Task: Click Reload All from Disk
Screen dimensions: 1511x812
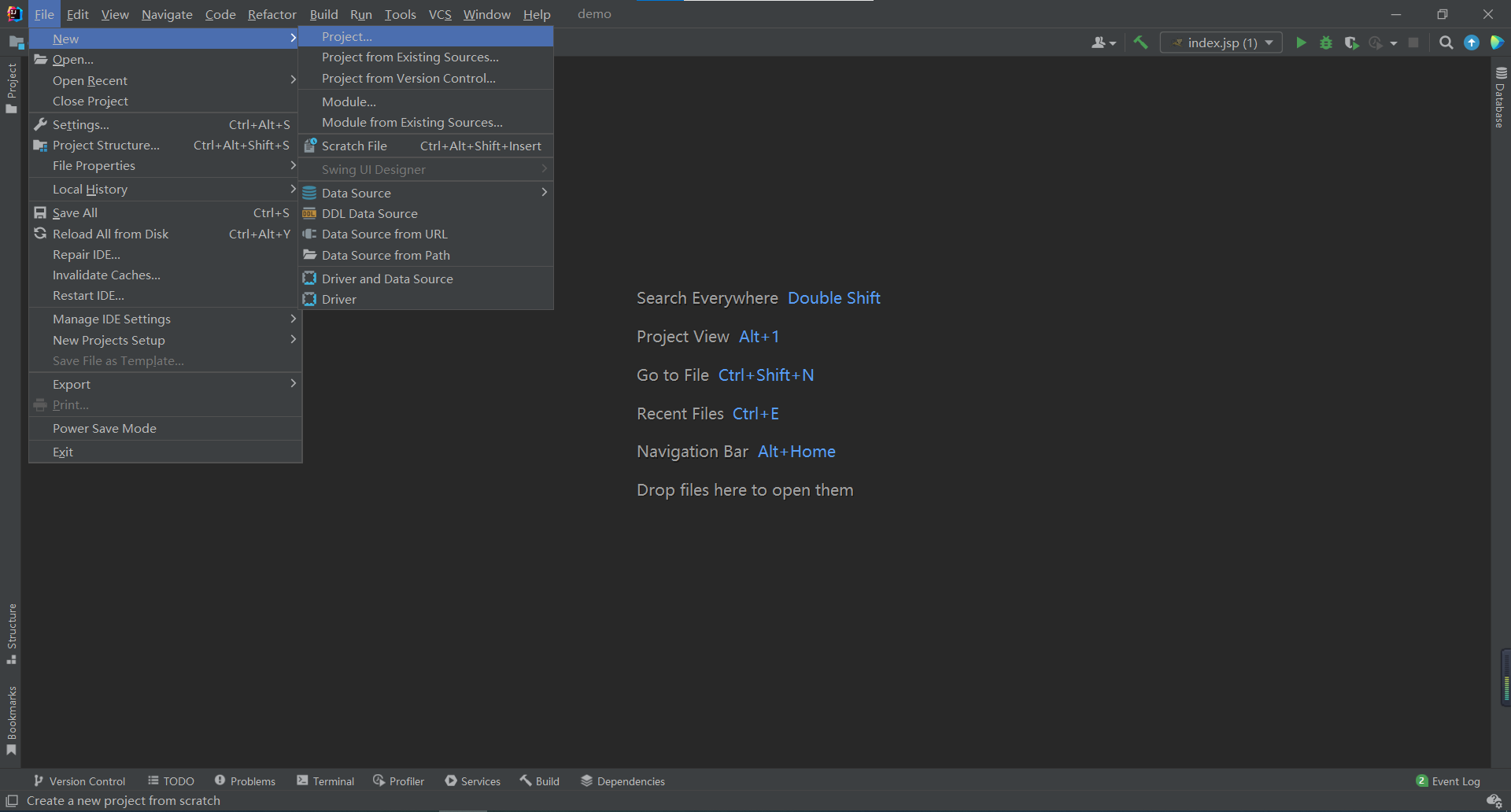Action: click(165, 234)
